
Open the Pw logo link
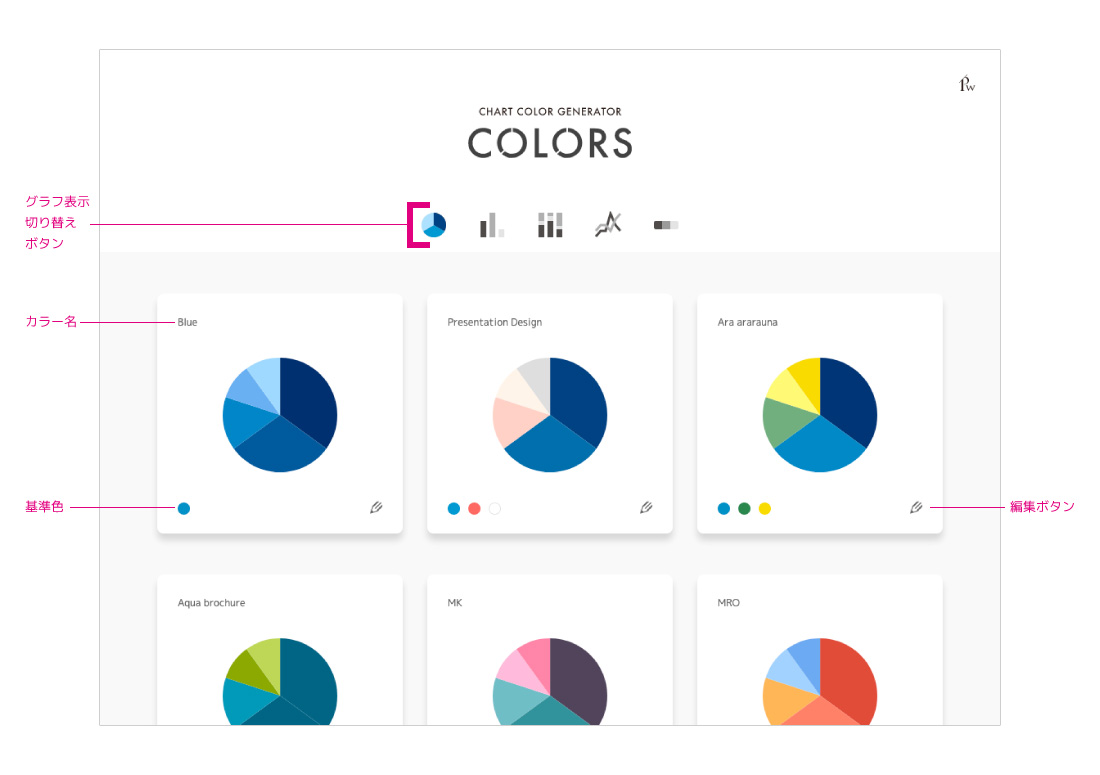click(967, 84)
